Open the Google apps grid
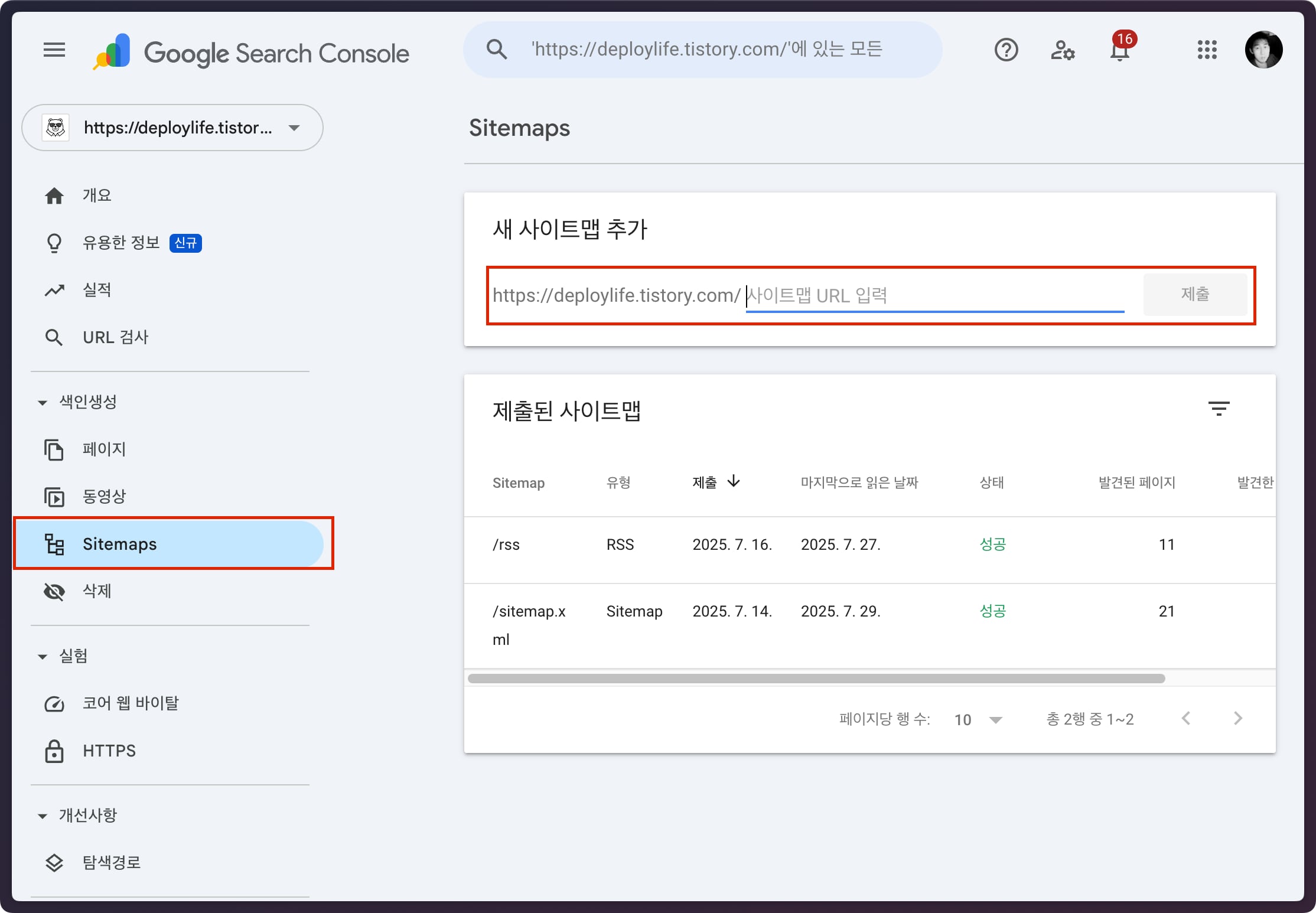Screen dimensions: 1316x913 pos(1207,50)
